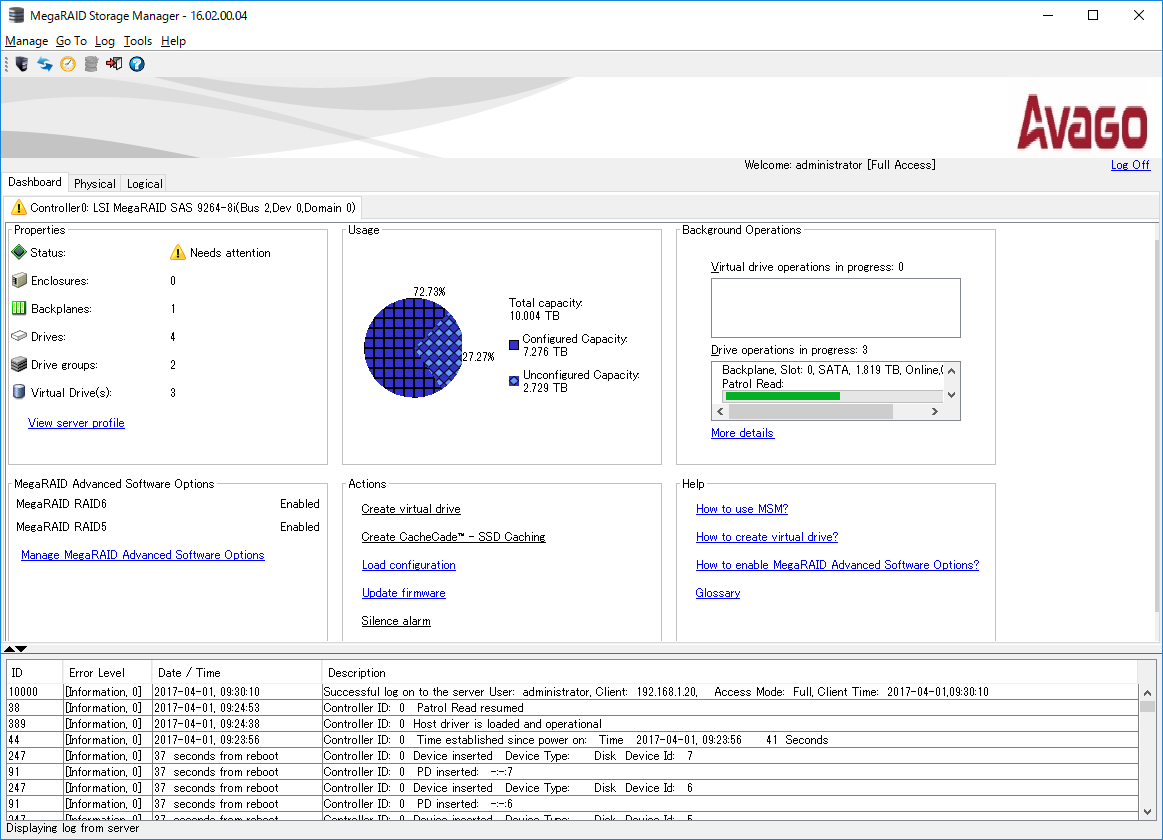1163x840 pixels.
Task: Click the Update firmware link
Action: [x=403, y=593]
